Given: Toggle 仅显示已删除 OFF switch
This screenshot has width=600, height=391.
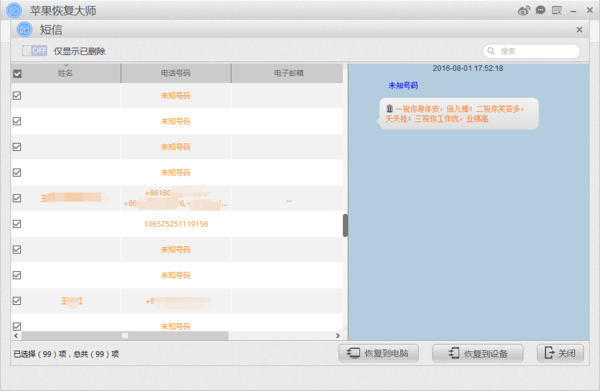Looking at the screenshot, I should (34, 51).
